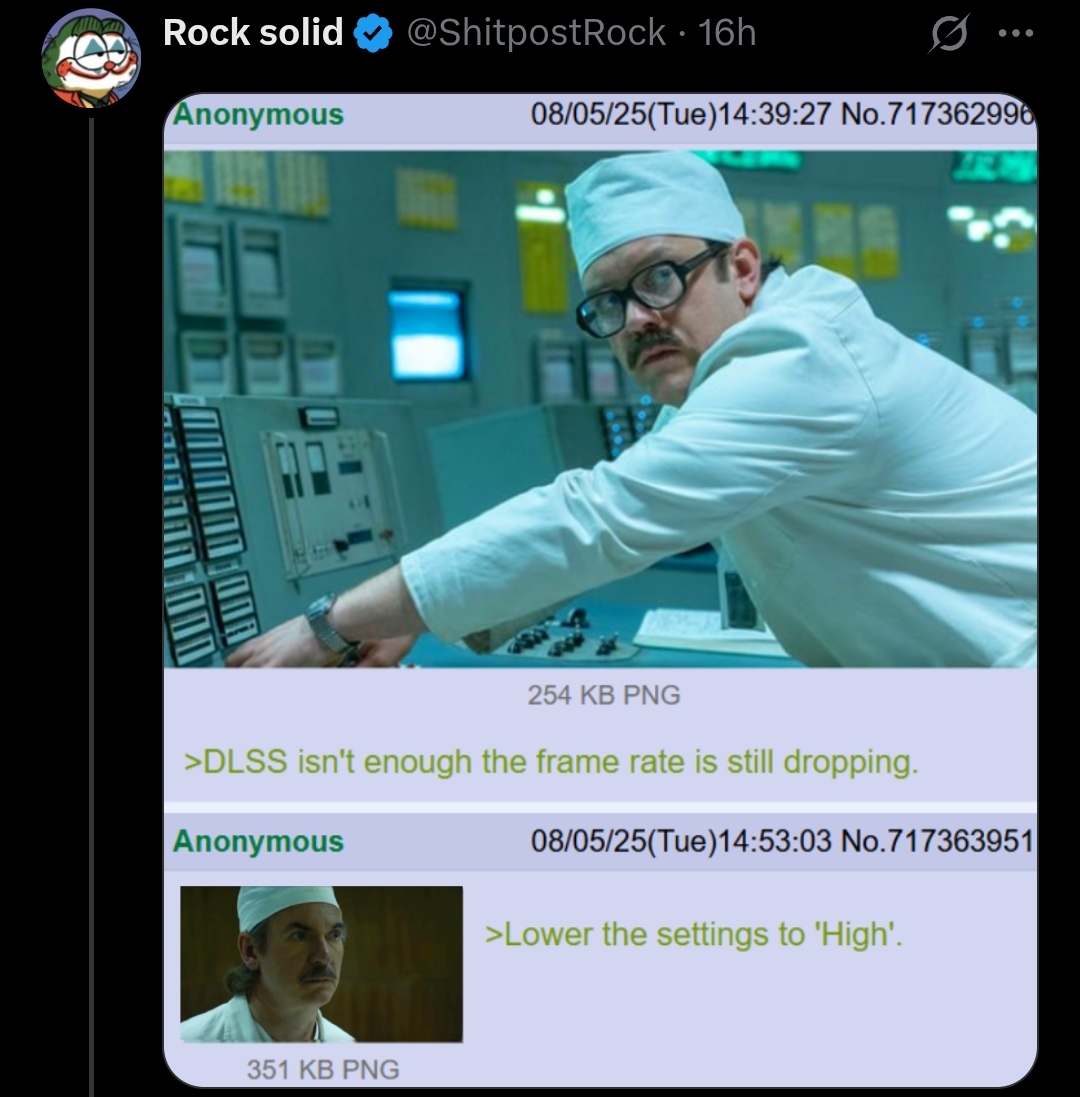Click the 16h timestamp
This screenshot has height=1097, width=1080.
click(727, 33)
